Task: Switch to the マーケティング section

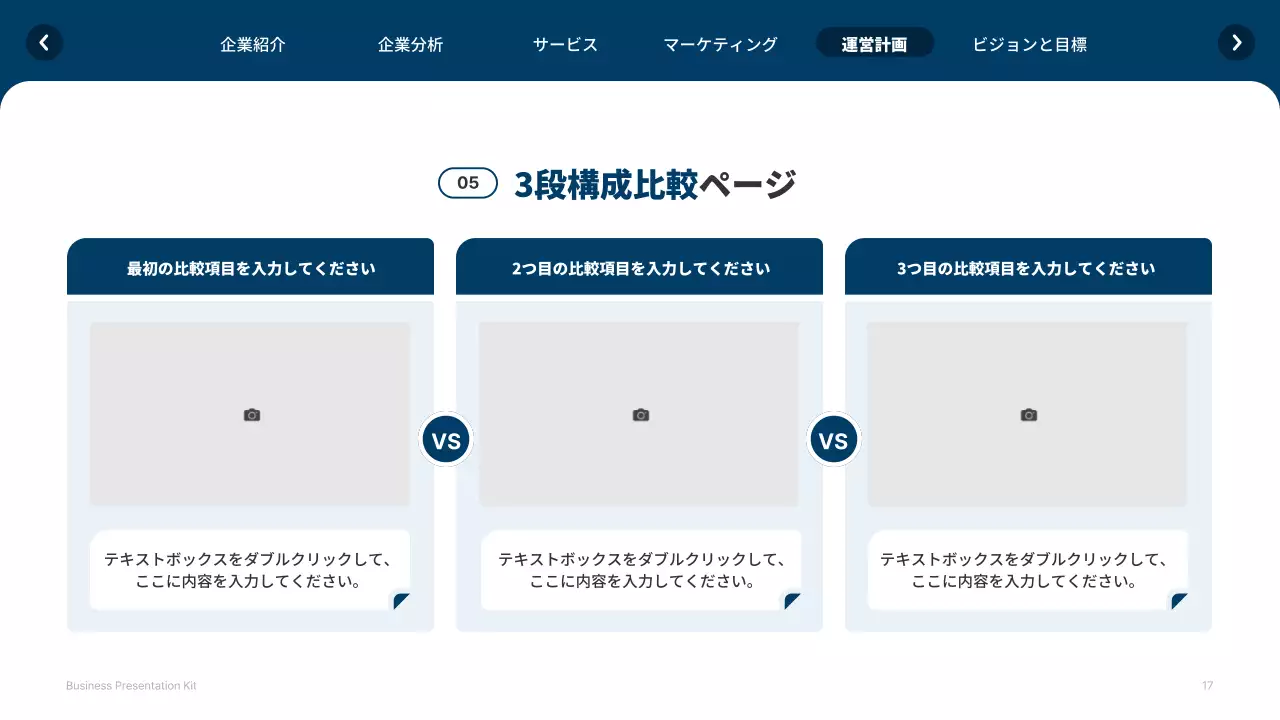Action: pyautogui.click(x=719, y=44)
